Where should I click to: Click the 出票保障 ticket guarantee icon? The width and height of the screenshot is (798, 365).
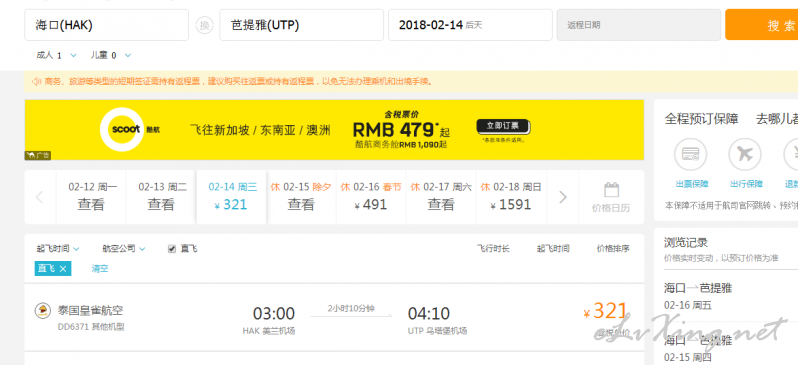pos(690,155)
